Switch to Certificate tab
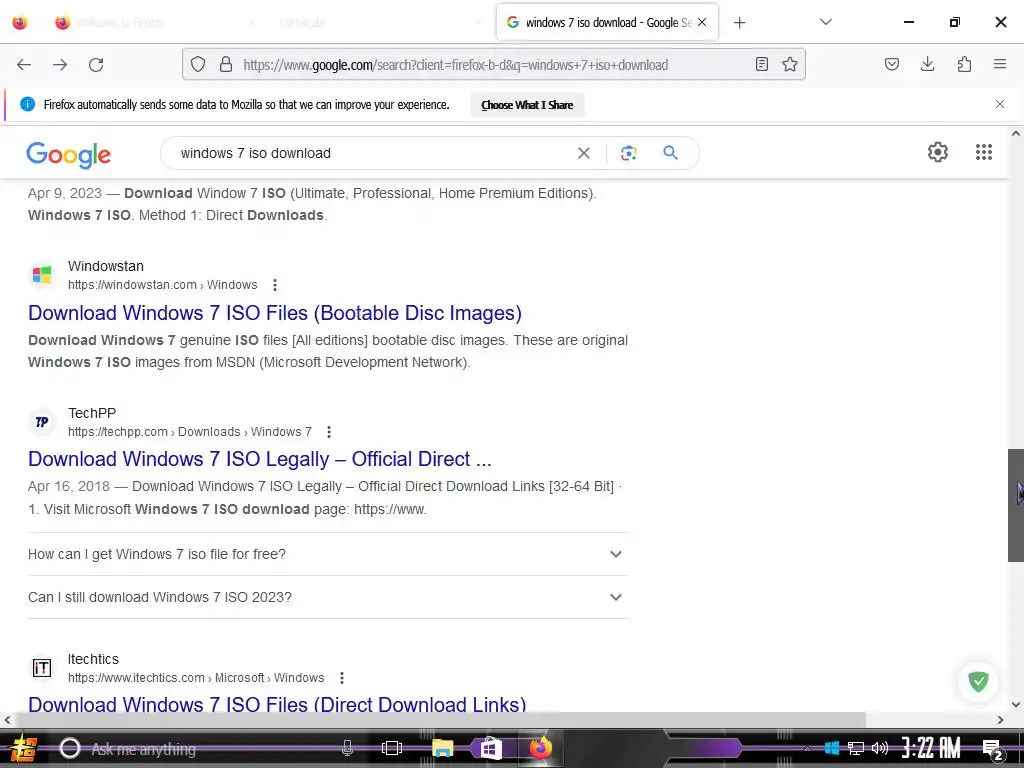1024x768 pixels. (377, 23)
